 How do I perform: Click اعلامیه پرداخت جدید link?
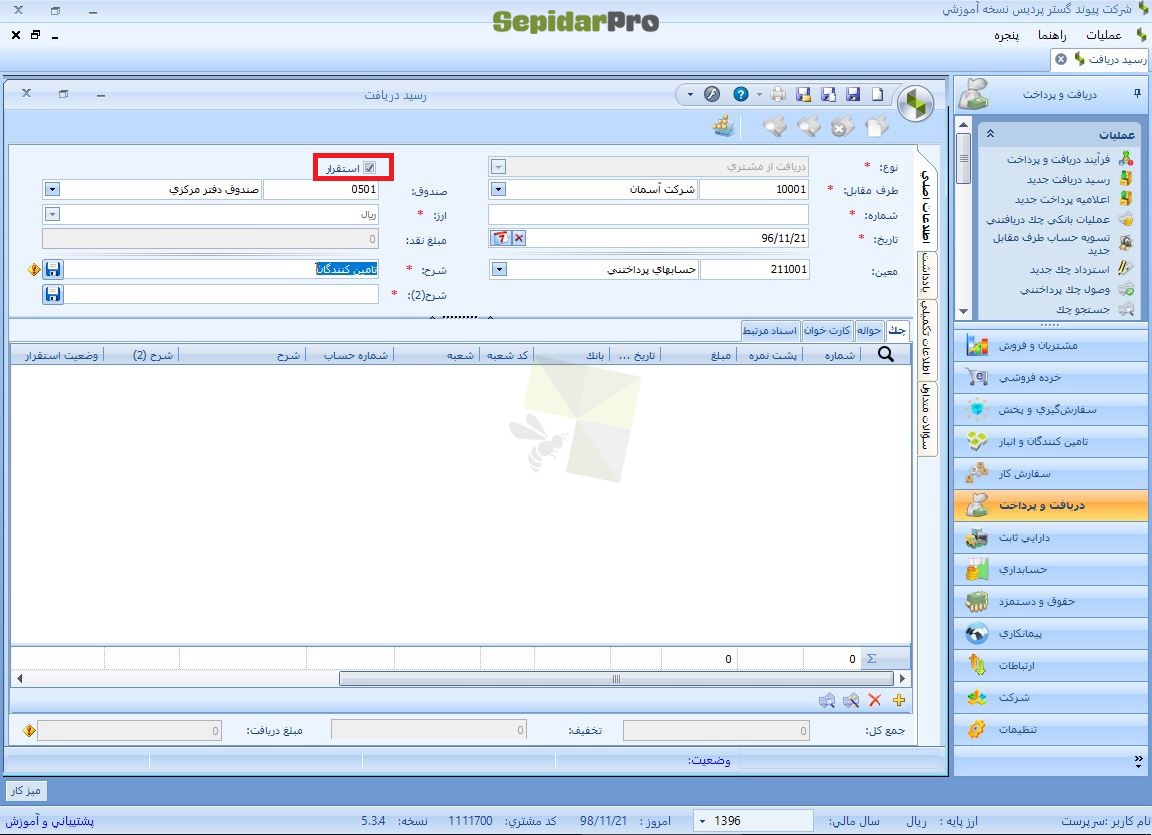(x=1062, y=199)
